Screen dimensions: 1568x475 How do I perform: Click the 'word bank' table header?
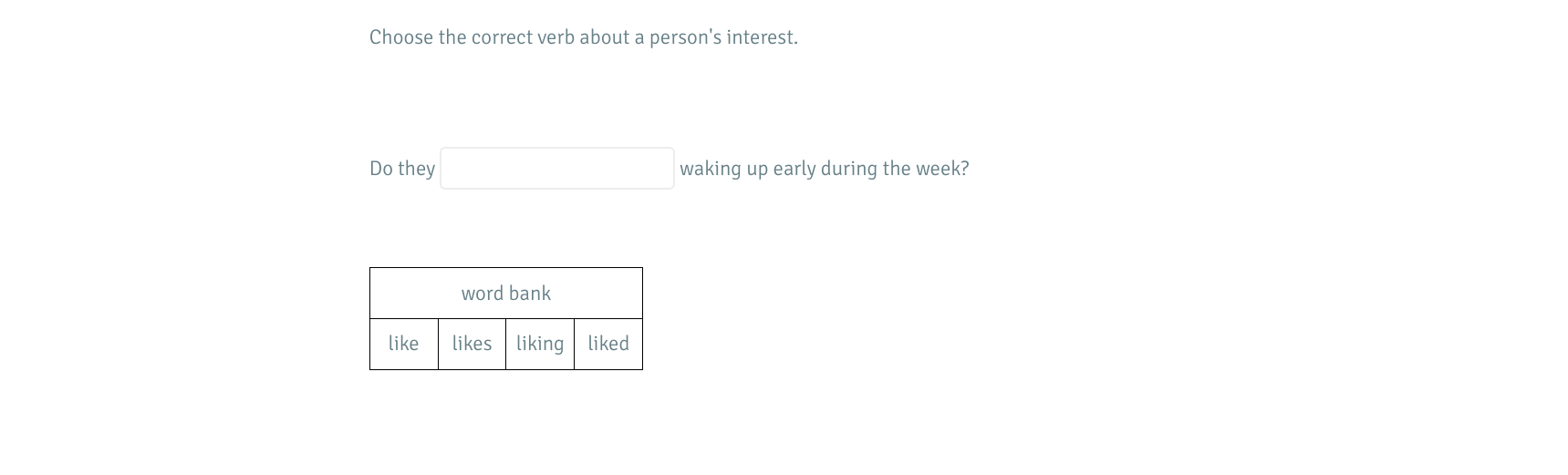pyautogui.click(x=505, y=294)
